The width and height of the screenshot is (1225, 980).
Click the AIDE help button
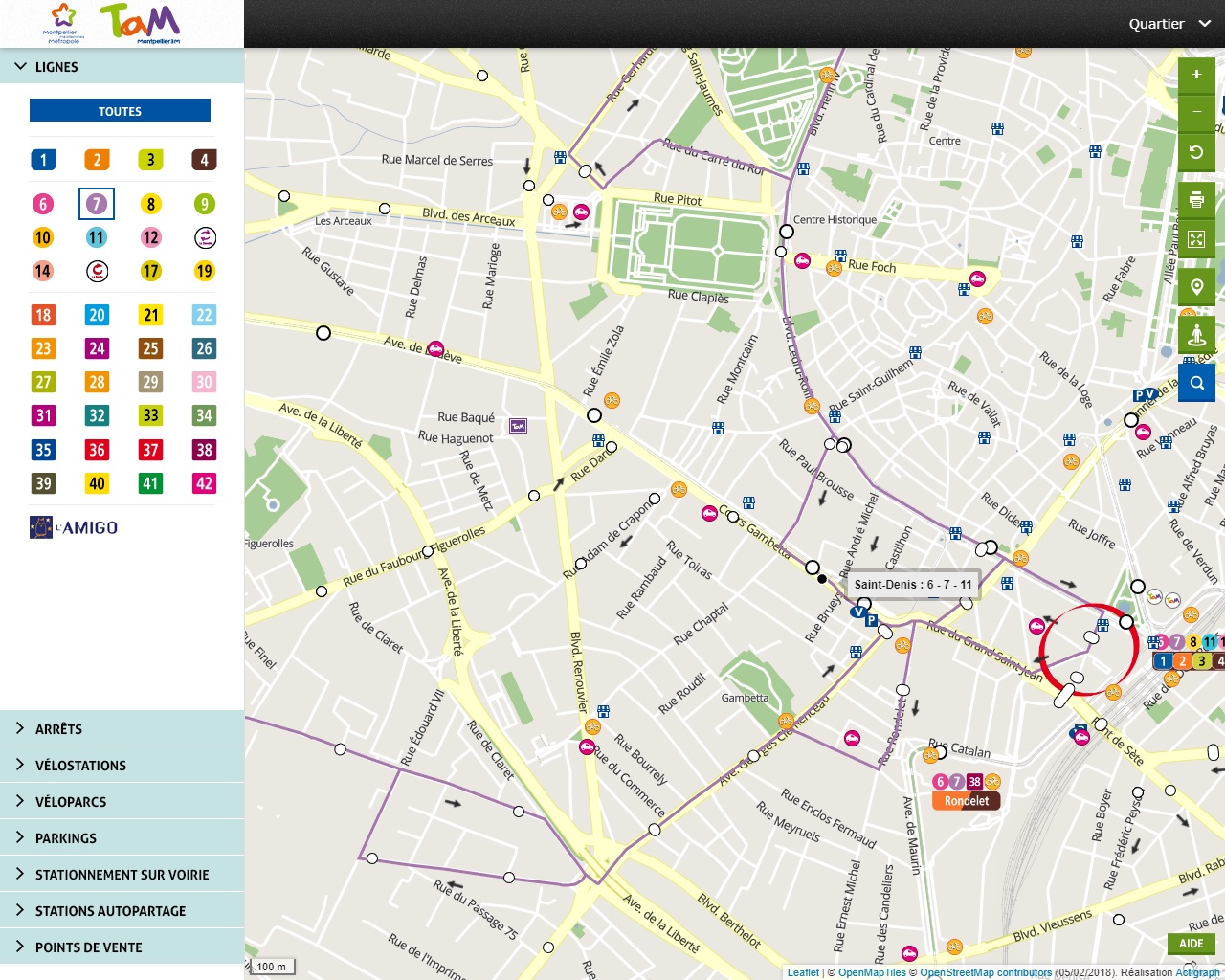coord(1191,944)
